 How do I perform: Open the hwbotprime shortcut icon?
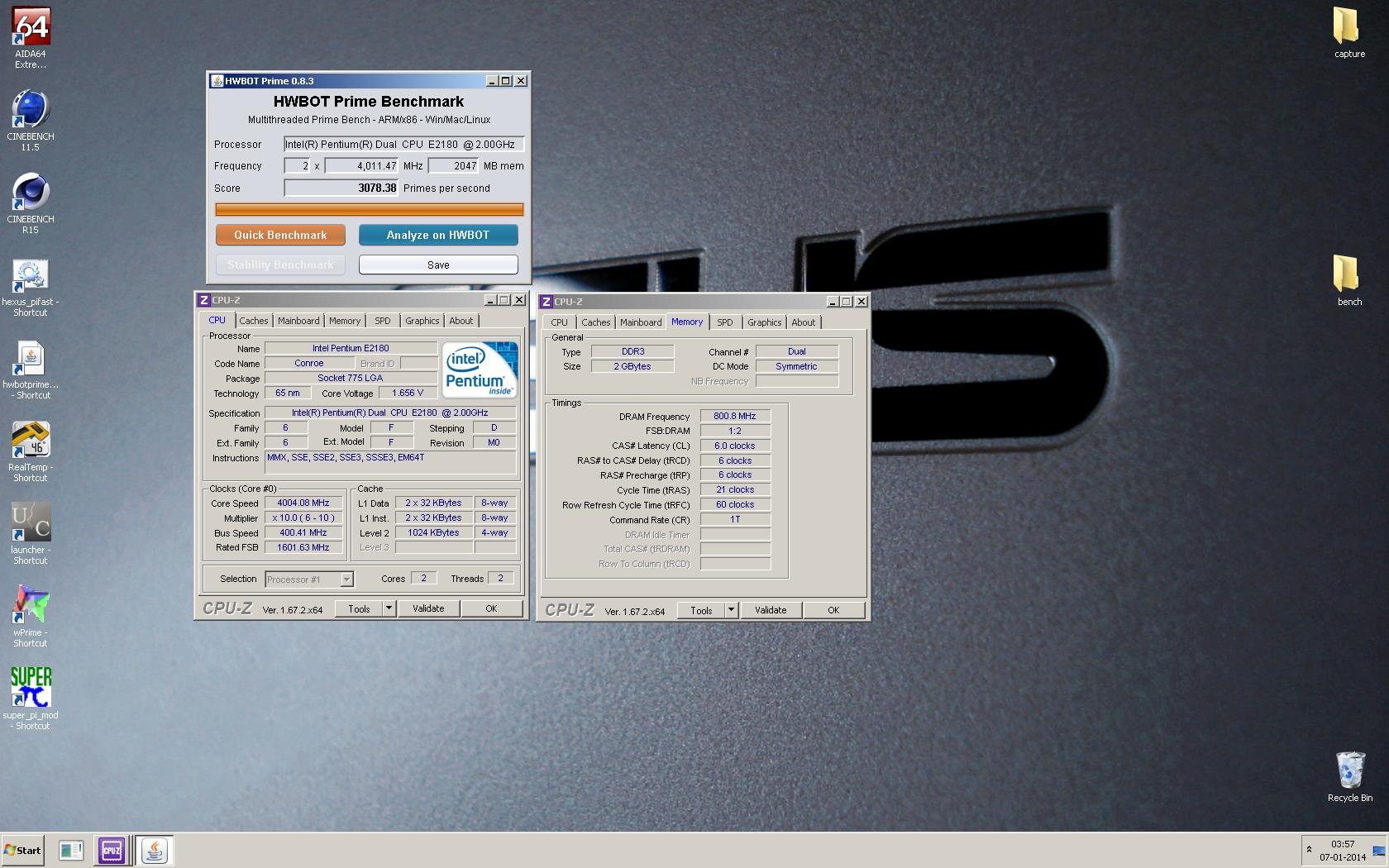pos(31,370)
